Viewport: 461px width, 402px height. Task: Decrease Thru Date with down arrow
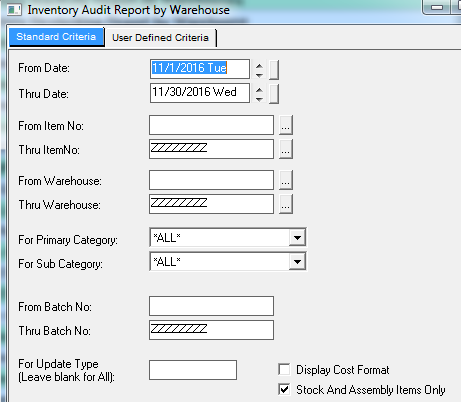[x=259, y=99]
